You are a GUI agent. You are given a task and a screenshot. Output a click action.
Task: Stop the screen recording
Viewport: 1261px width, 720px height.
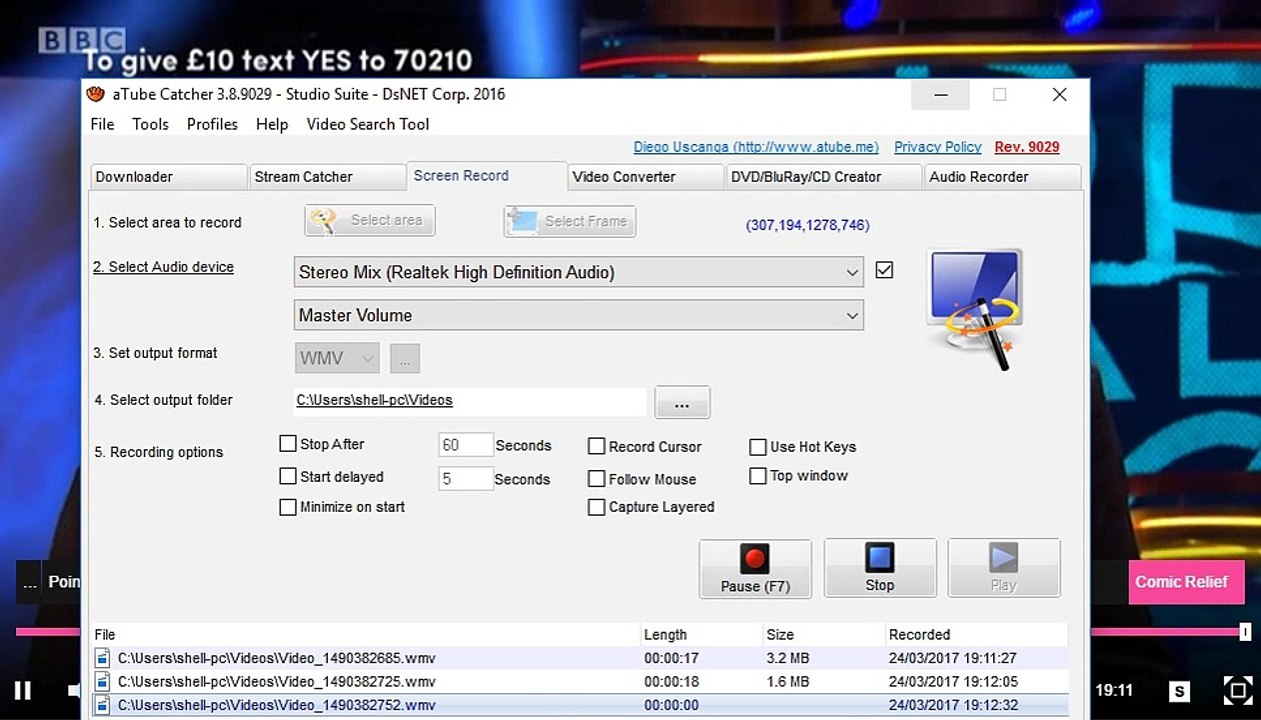click(x=880, y=568)
